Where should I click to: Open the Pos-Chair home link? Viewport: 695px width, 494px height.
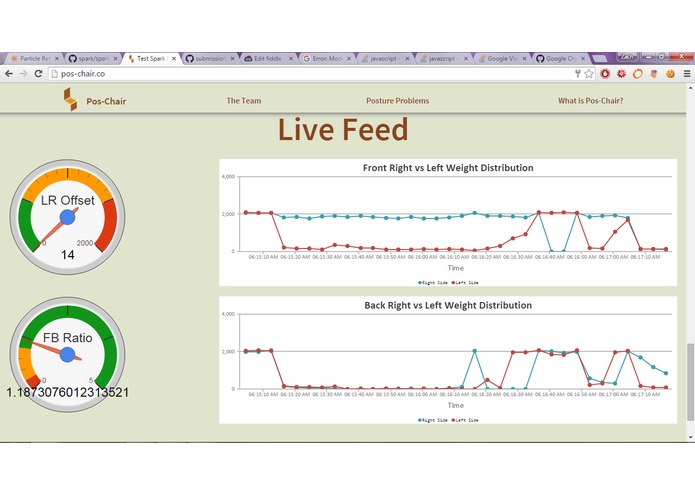tap(106, 101)
